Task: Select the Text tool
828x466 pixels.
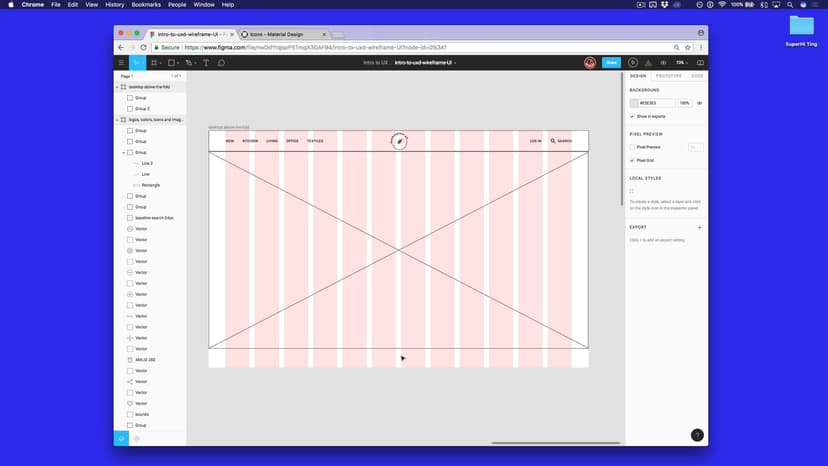Action: [206, 63]
